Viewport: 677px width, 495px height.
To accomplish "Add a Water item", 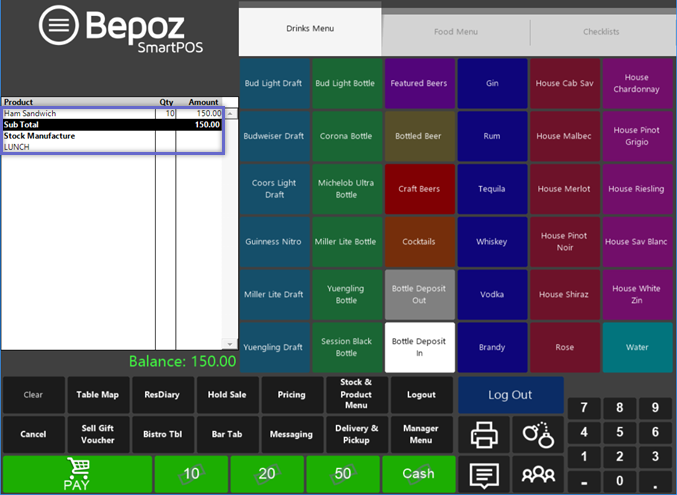I will [x=637, y=347].
